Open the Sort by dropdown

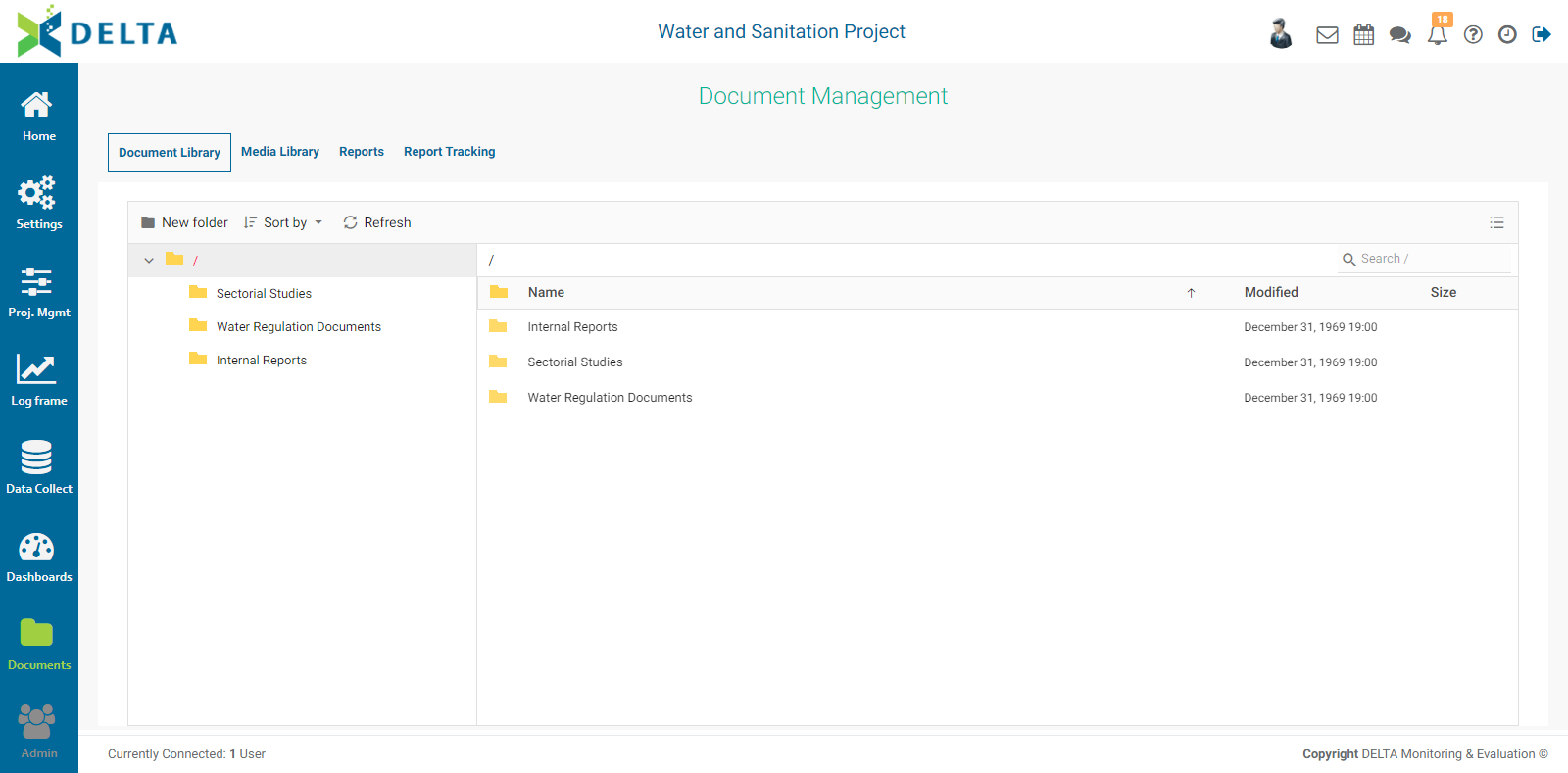[x=283, y=222]
